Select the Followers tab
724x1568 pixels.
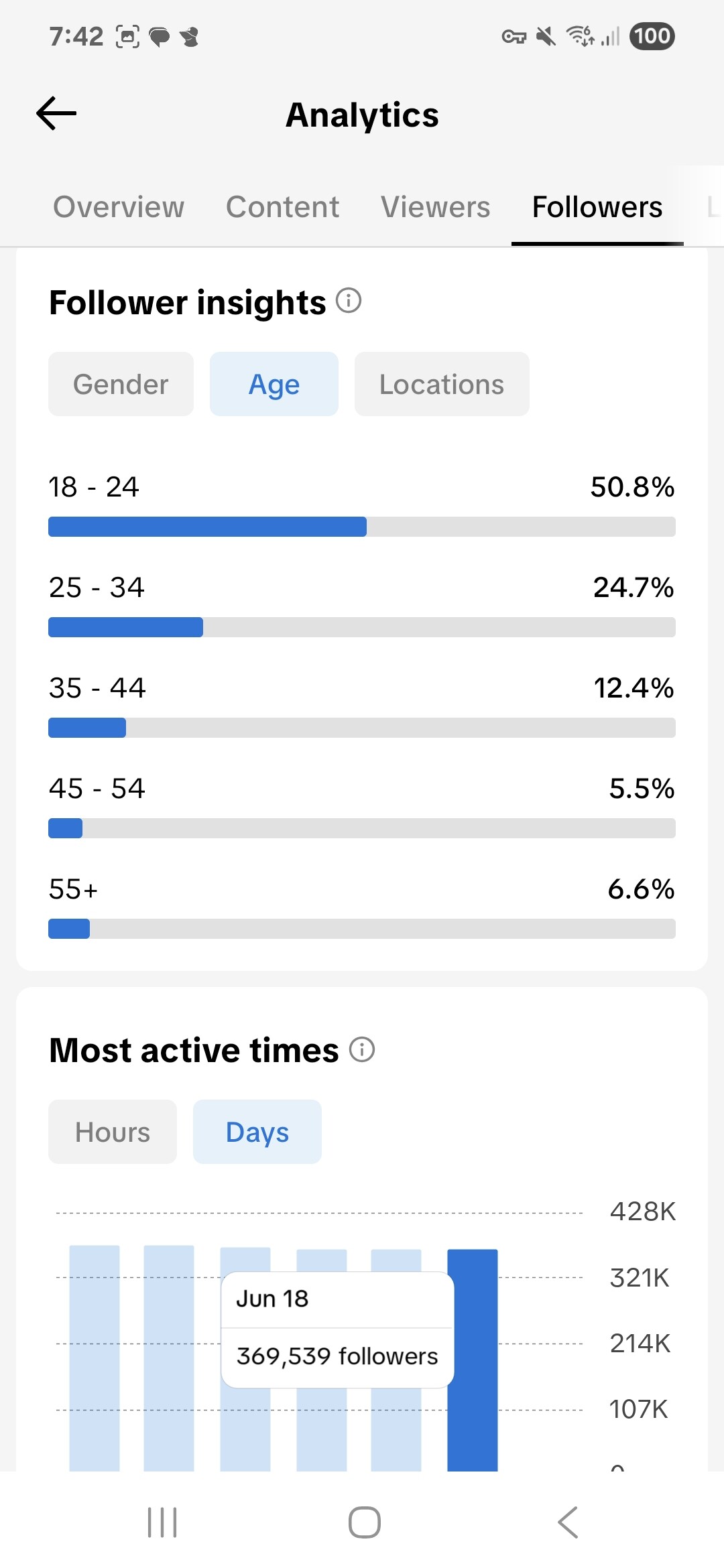(x=597, y=207)
